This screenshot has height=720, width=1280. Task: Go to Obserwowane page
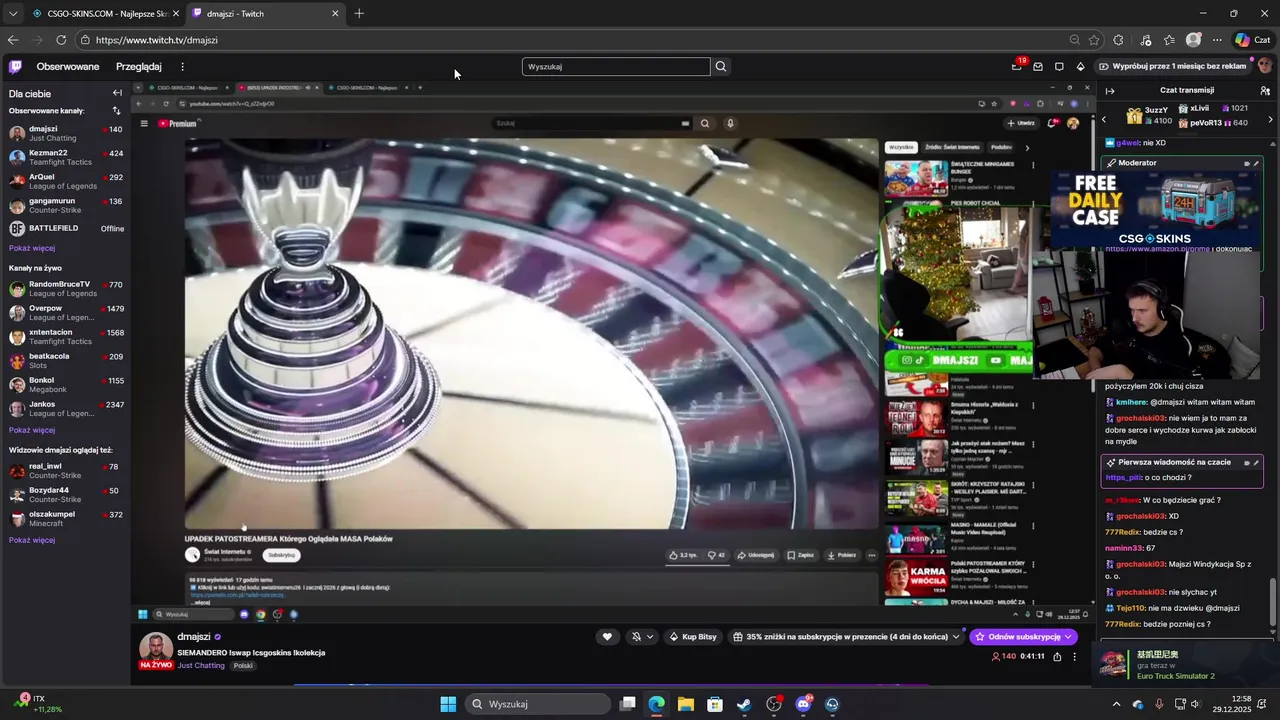pos(68,67)
